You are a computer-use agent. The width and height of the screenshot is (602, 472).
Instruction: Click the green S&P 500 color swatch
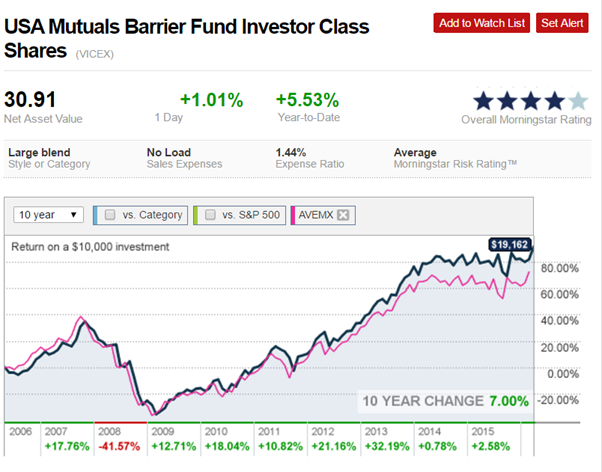coord(197,214)
